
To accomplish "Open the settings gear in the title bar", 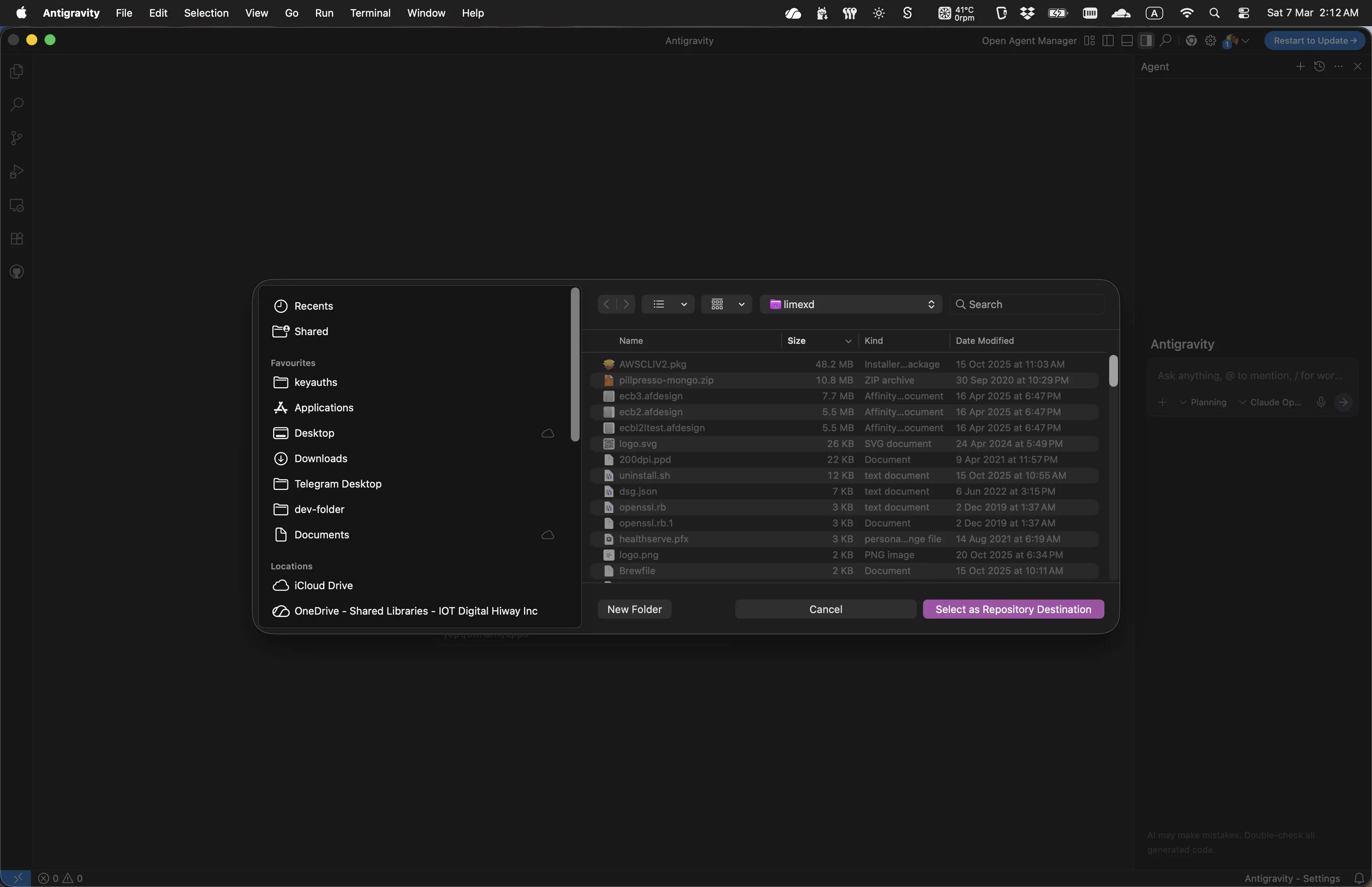I will [1210, 40].
